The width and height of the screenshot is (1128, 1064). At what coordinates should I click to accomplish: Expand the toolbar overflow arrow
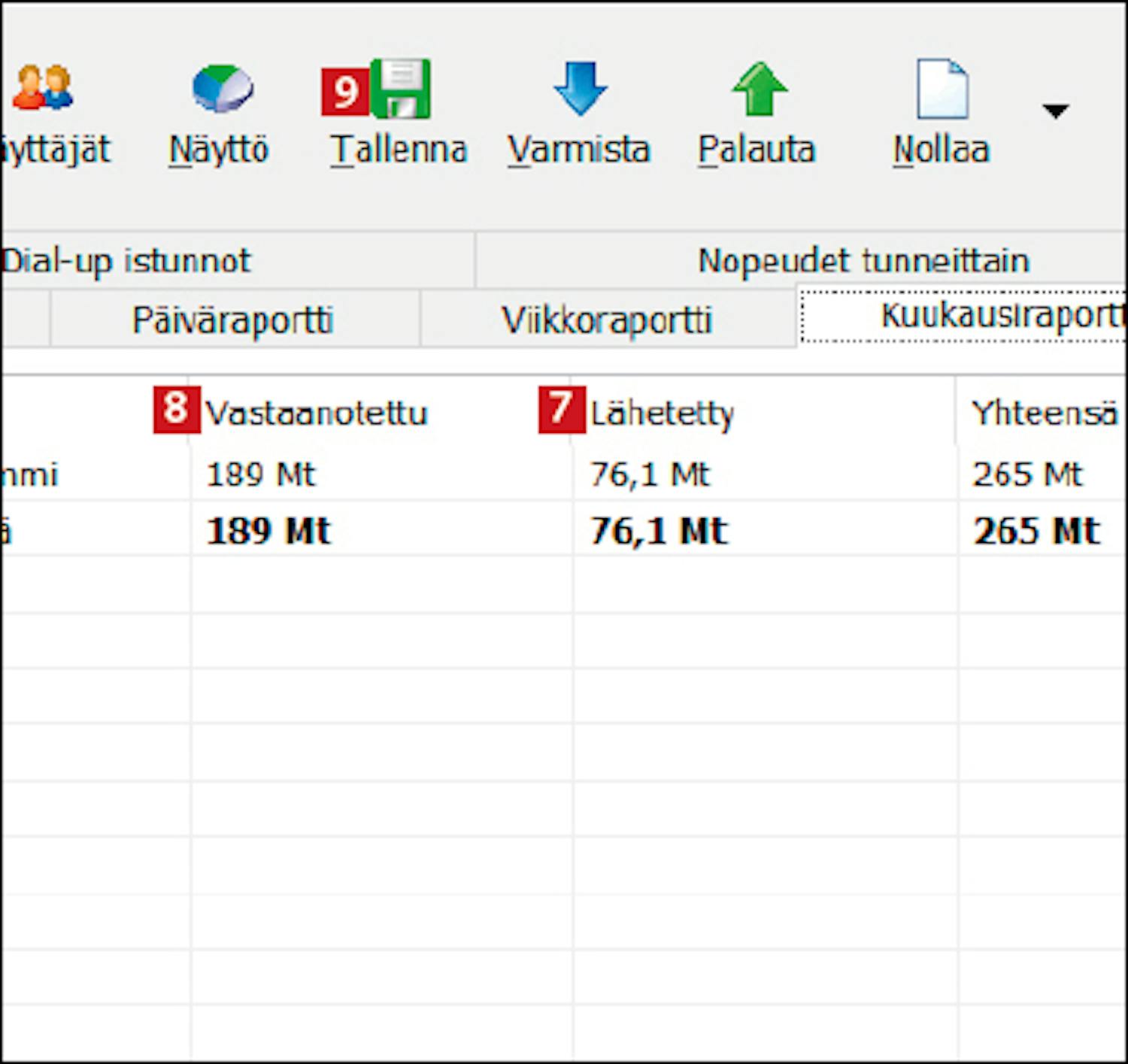pyautogui.click(x=1055, y=111)
